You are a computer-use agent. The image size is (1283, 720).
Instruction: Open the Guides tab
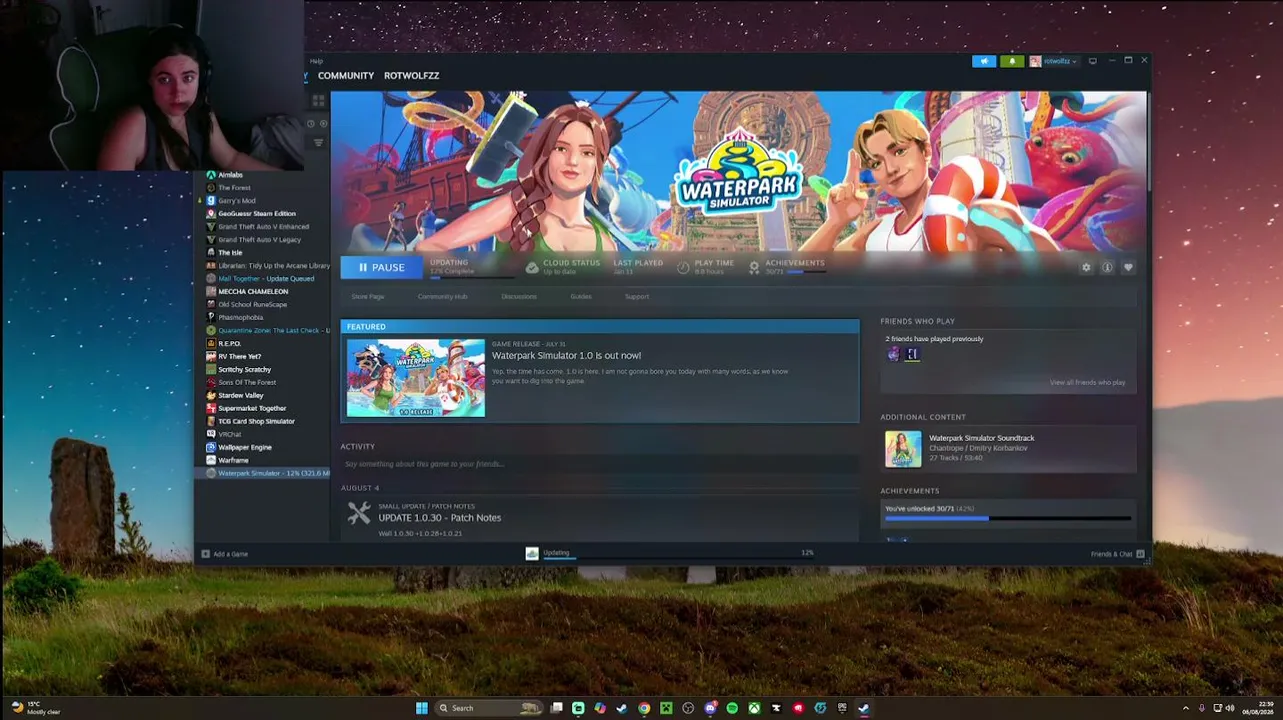(x=581, y=296)
